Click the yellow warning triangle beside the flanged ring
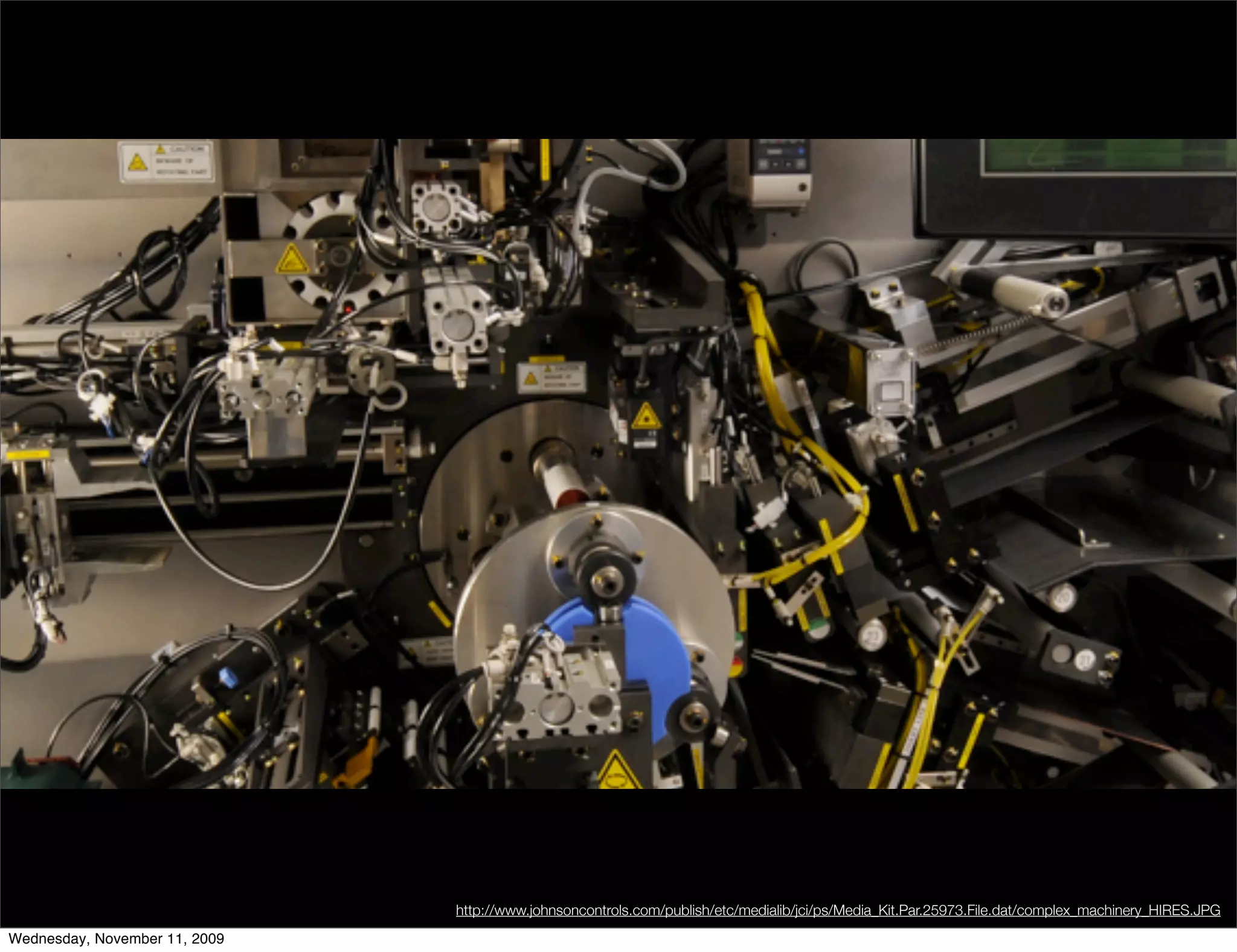Screen dimensions: 1237x952 click(292, 260)
